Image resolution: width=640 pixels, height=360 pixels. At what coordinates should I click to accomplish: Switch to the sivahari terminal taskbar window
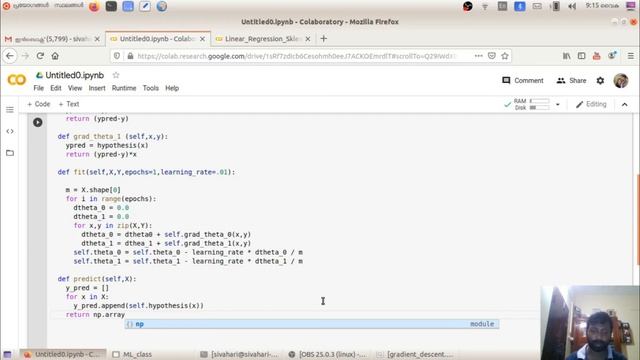pos(240,354)
